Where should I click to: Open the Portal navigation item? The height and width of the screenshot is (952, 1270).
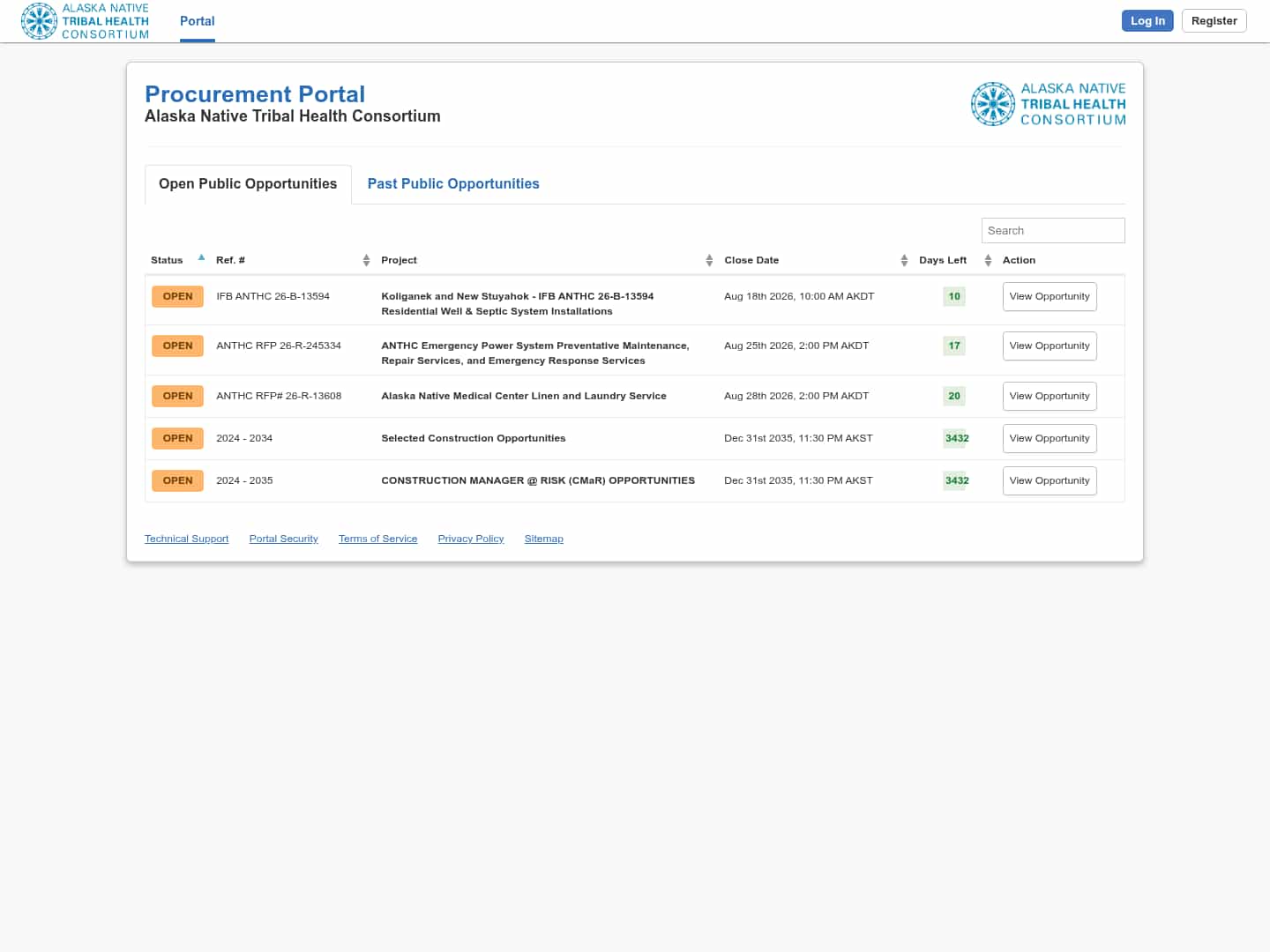[x=198, y=21]
